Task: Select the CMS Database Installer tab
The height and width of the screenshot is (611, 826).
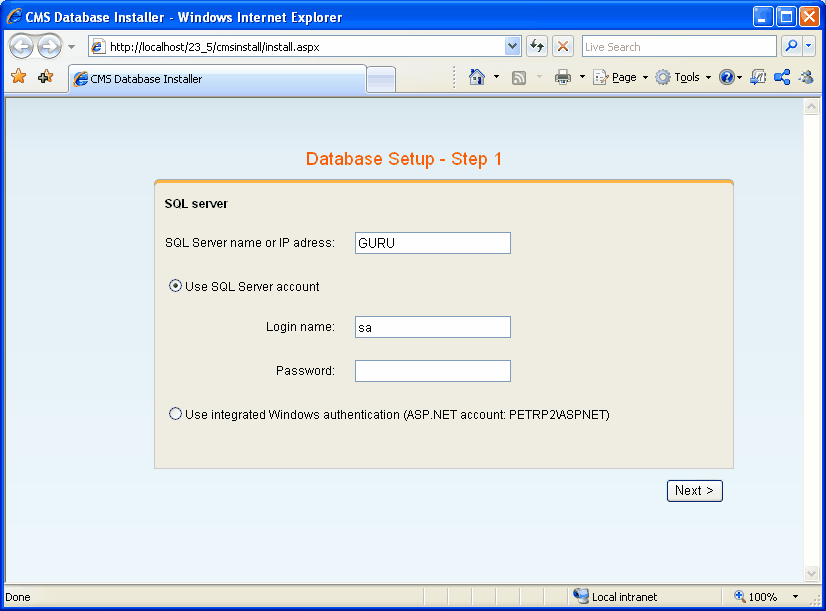Action: pos(217,79)
